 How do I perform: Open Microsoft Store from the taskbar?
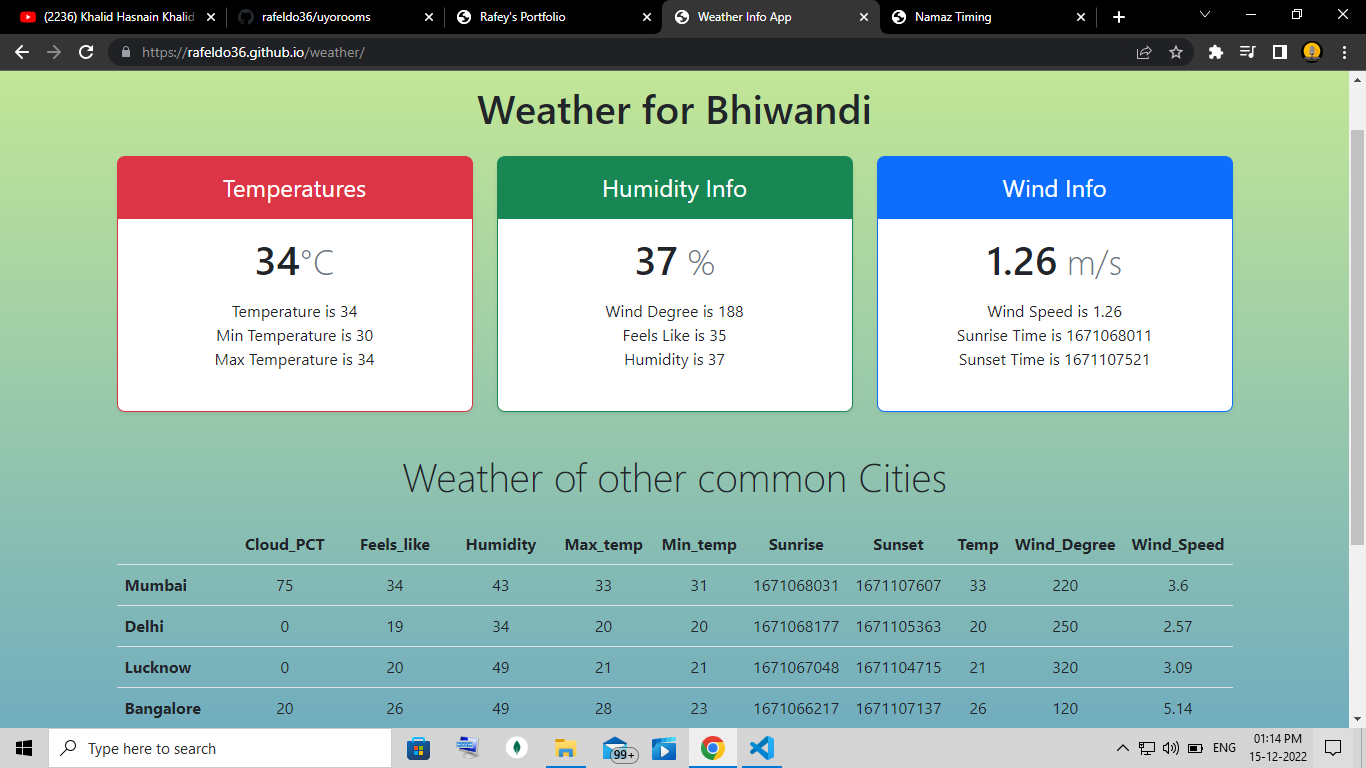click(419, 748)
